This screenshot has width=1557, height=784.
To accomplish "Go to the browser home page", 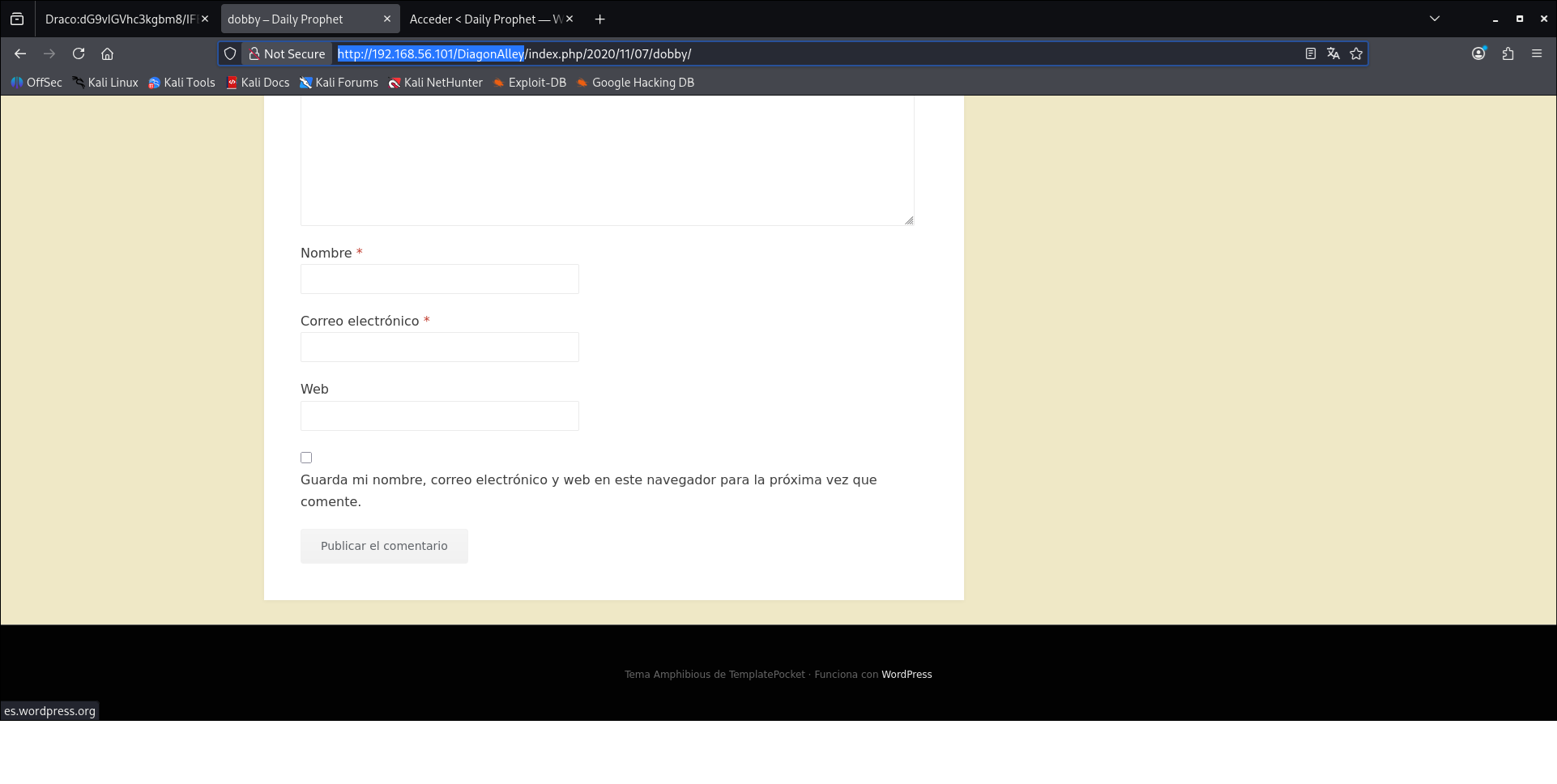I will coord(107,53).
